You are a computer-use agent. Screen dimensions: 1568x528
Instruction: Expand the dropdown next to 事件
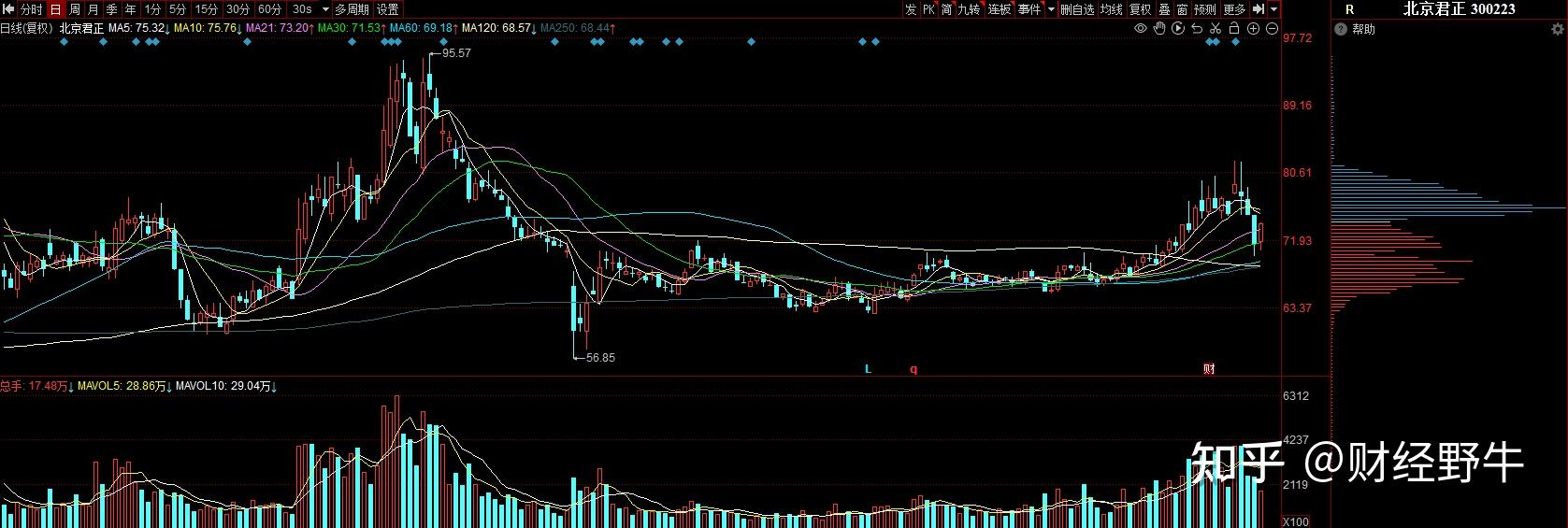coord(1051,9)
